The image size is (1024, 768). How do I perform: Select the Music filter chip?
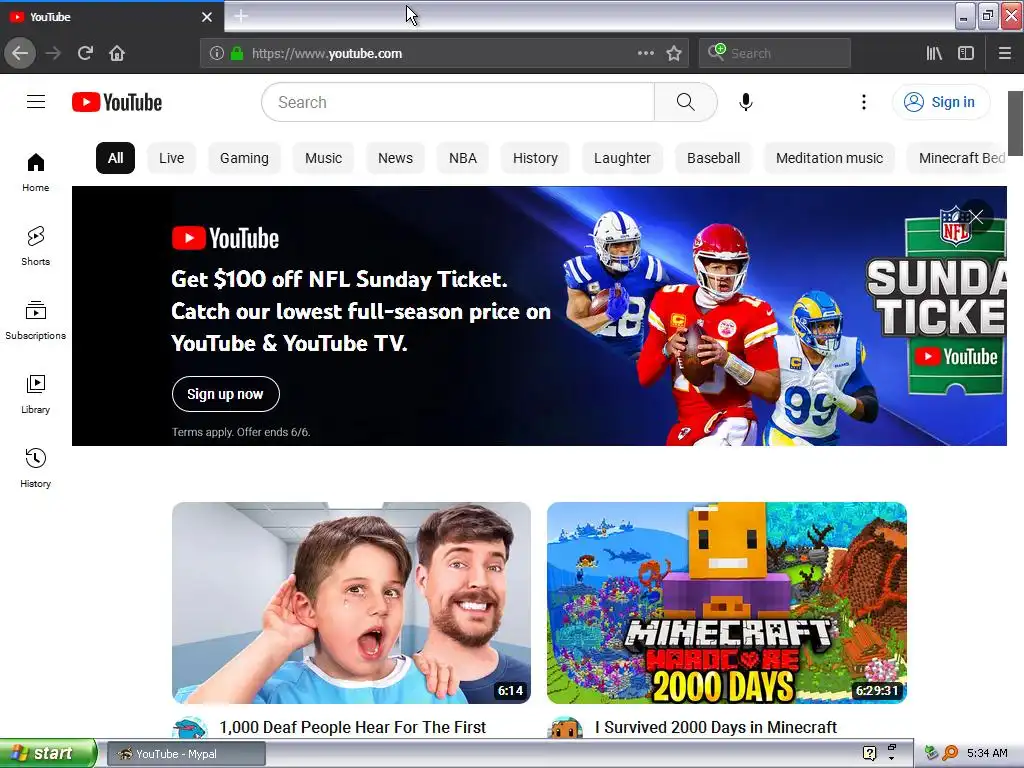[323, 158]
